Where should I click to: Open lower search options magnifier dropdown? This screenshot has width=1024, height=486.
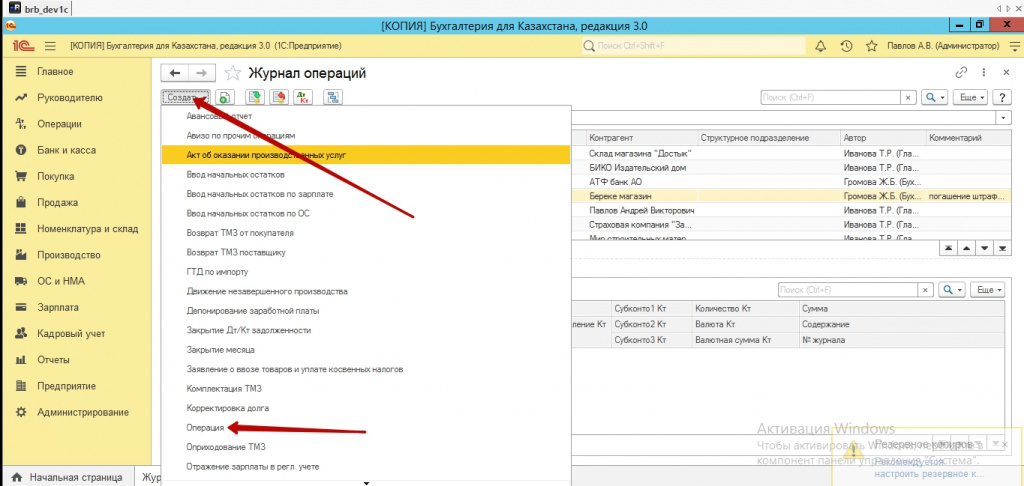952,289
